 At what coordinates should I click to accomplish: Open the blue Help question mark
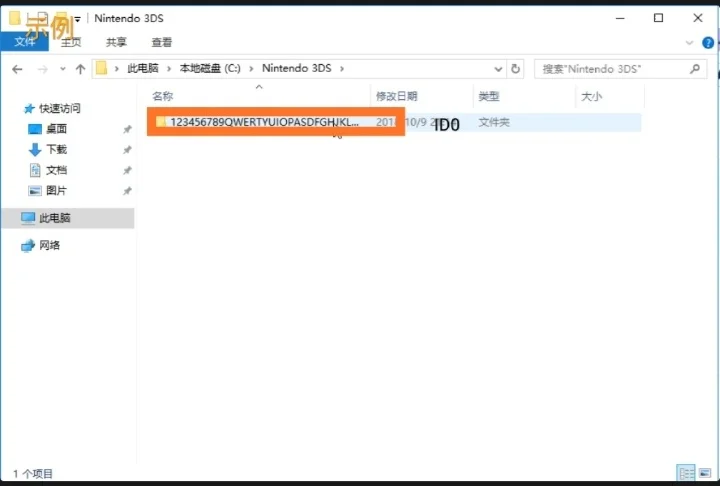[706, 42]
